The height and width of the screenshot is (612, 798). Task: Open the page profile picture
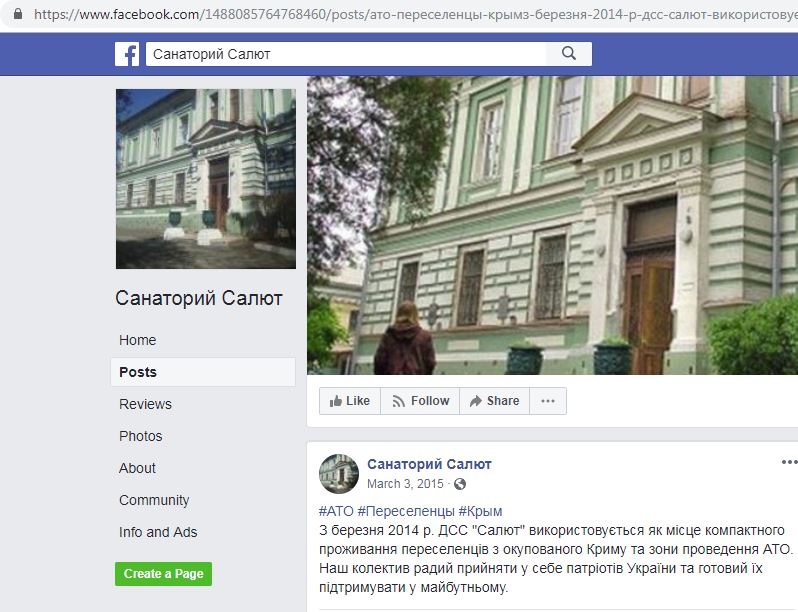(x=206, y=179)
